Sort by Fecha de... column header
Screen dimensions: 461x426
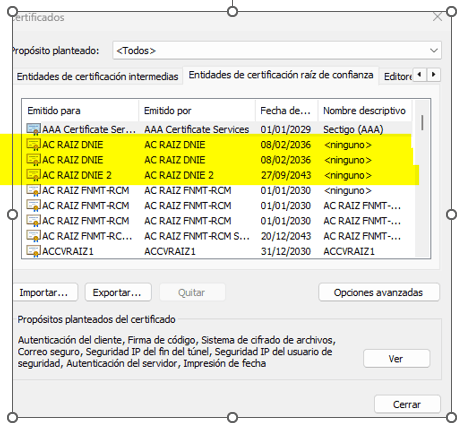(x=287, y=111)
